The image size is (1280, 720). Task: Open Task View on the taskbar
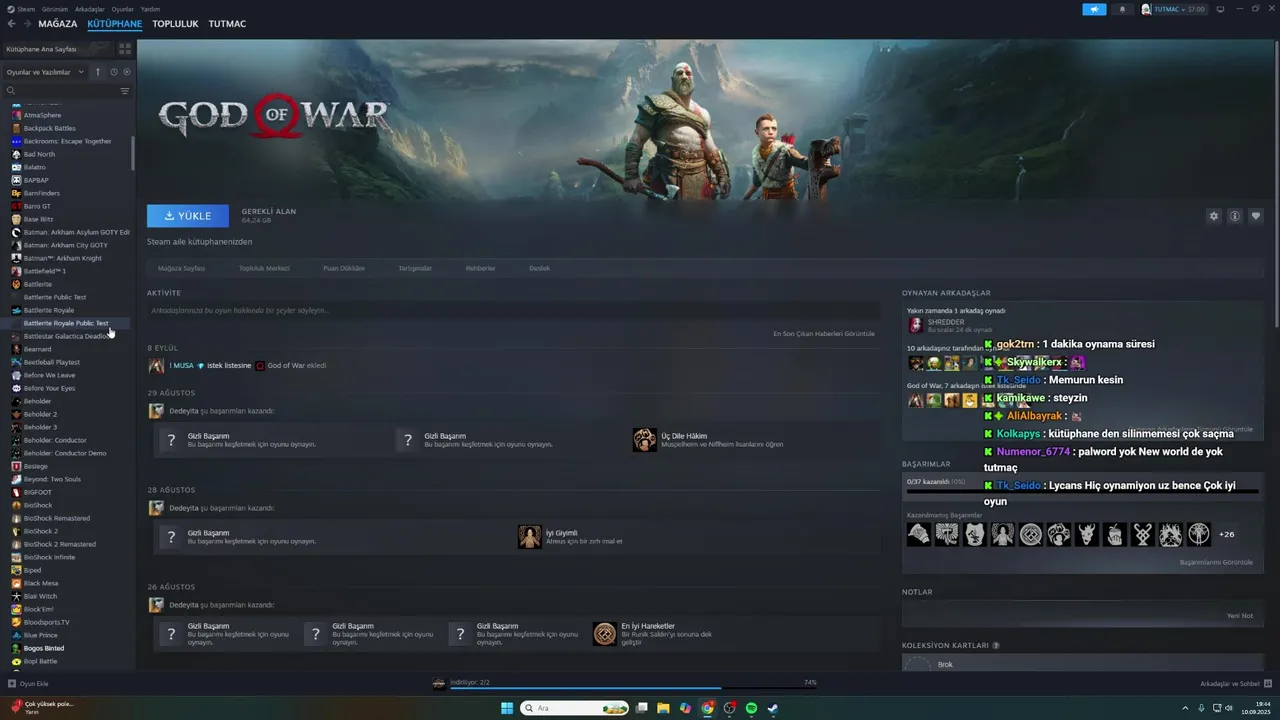tap(642, 708)
